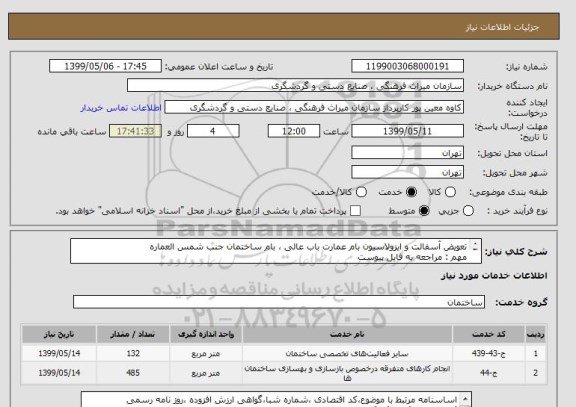Click the نام خدمت column header
Viewport: 576px width, 407px height.
(x=347, y=334)
